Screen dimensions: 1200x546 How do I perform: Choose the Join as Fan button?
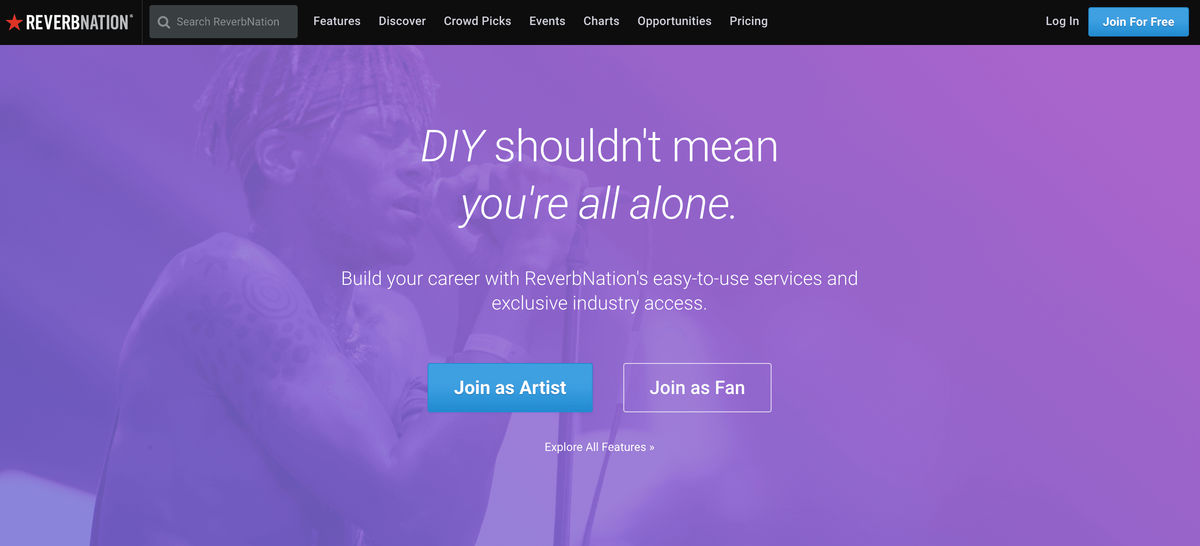pyautogui.click(x=697, y=388)
